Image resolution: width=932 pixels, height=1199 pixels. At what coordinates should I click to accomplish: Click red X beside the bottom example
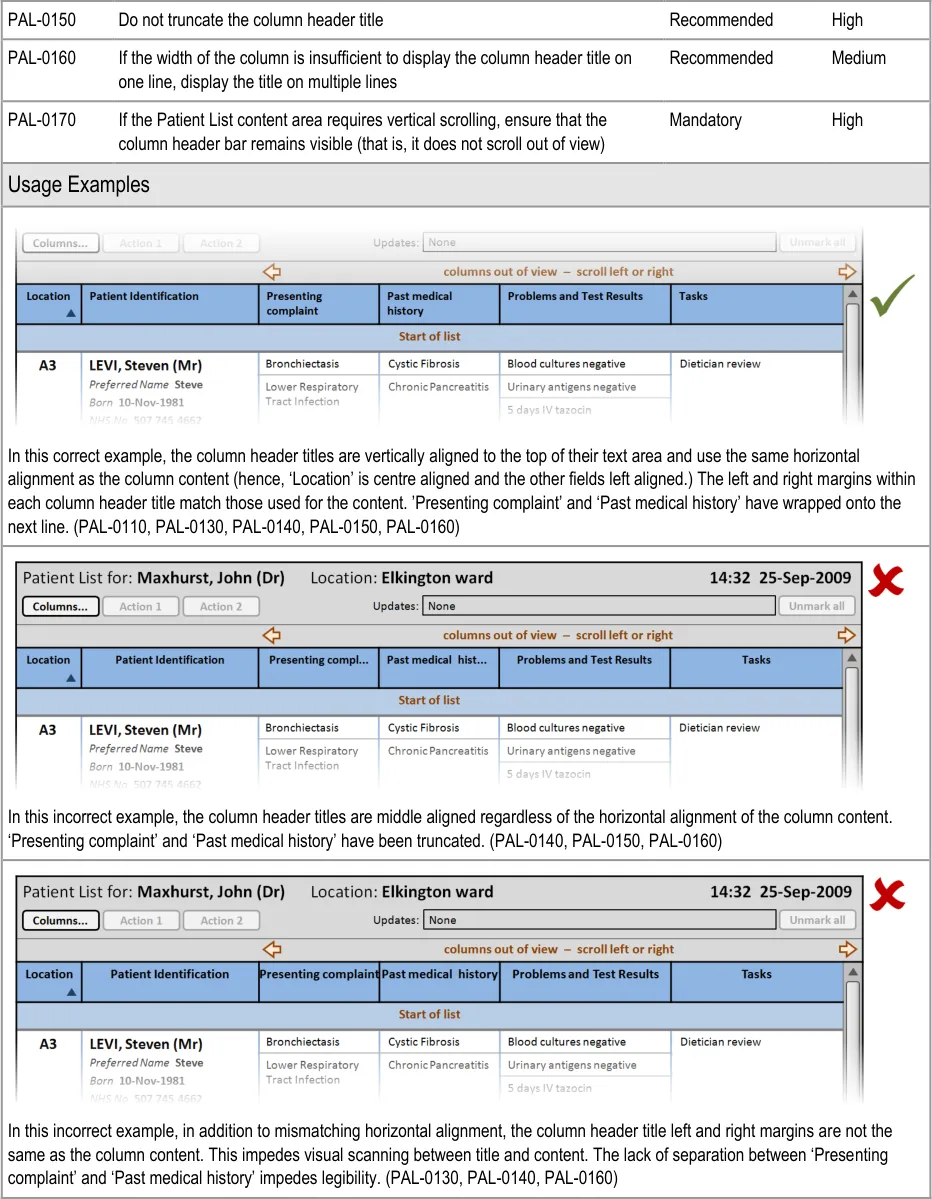tap(886, 895)
